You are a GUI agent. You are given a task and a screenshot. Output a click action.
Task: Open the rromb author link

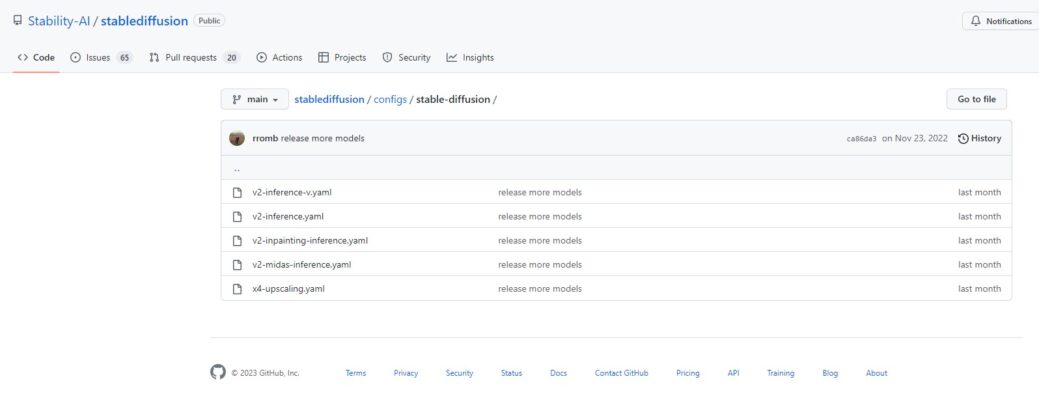[265, 138]
